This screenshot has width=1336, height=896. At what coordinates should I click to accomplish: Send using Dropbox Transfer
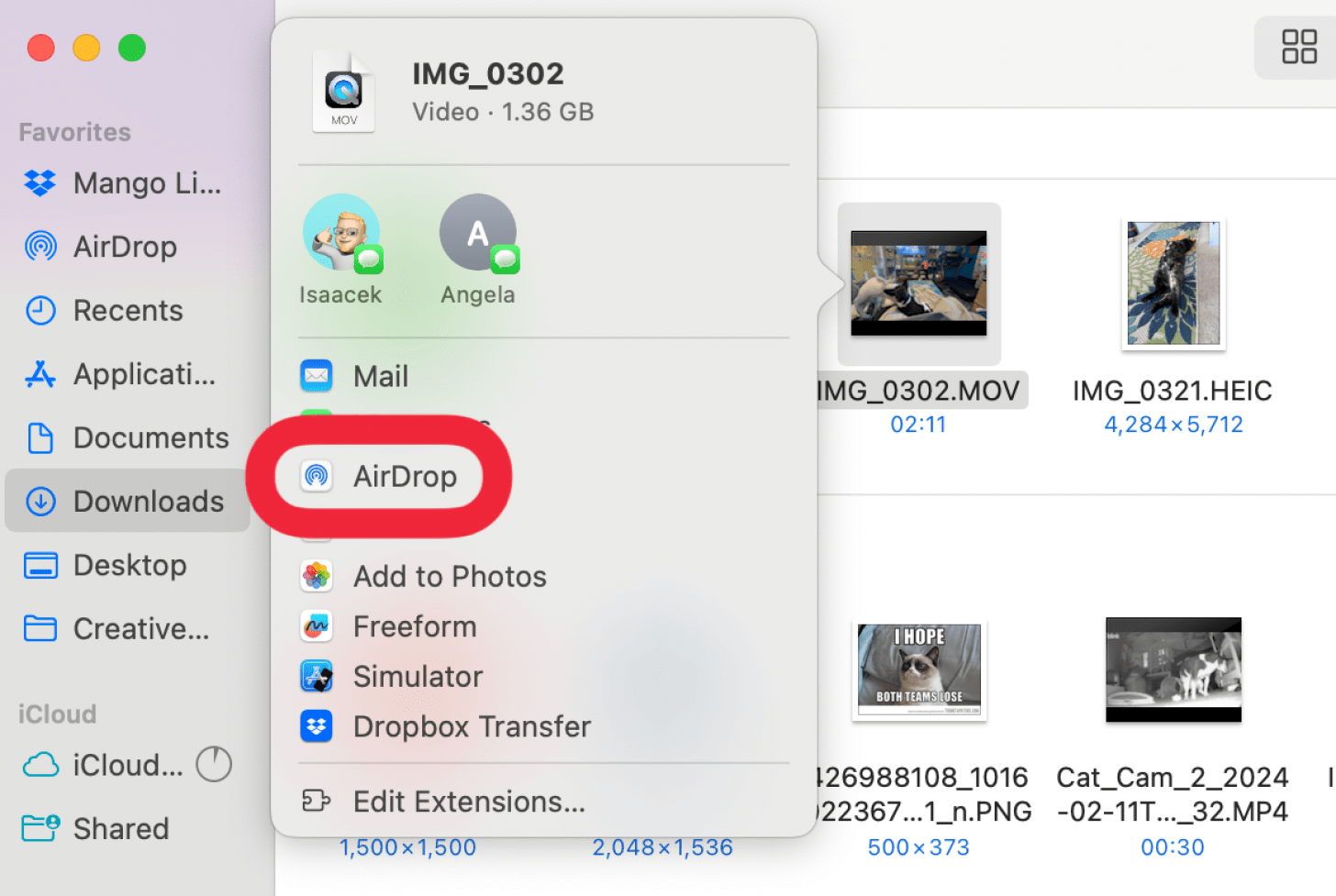tap(471, 725)
